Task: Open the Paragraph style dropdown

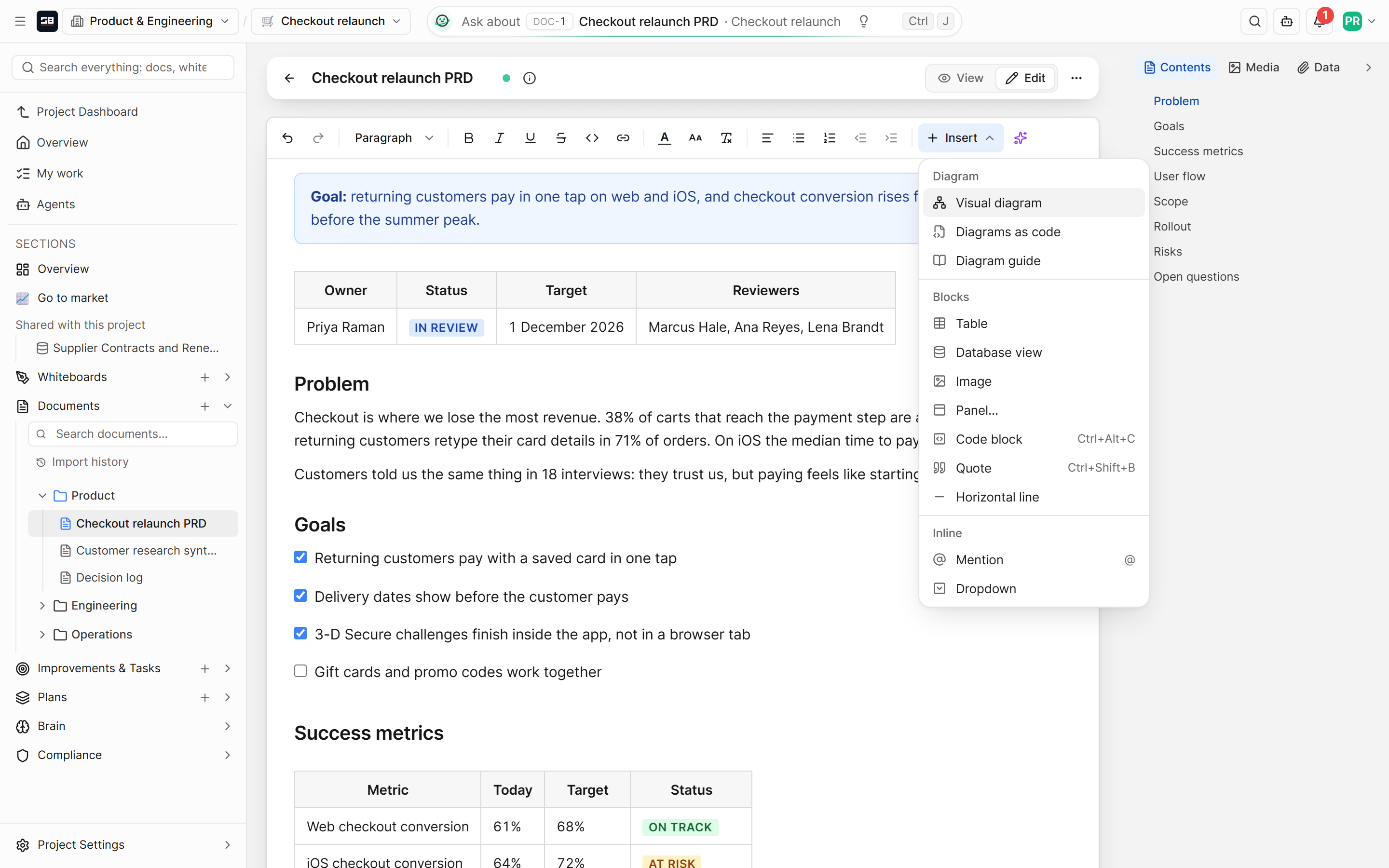Action: point(394,138)
